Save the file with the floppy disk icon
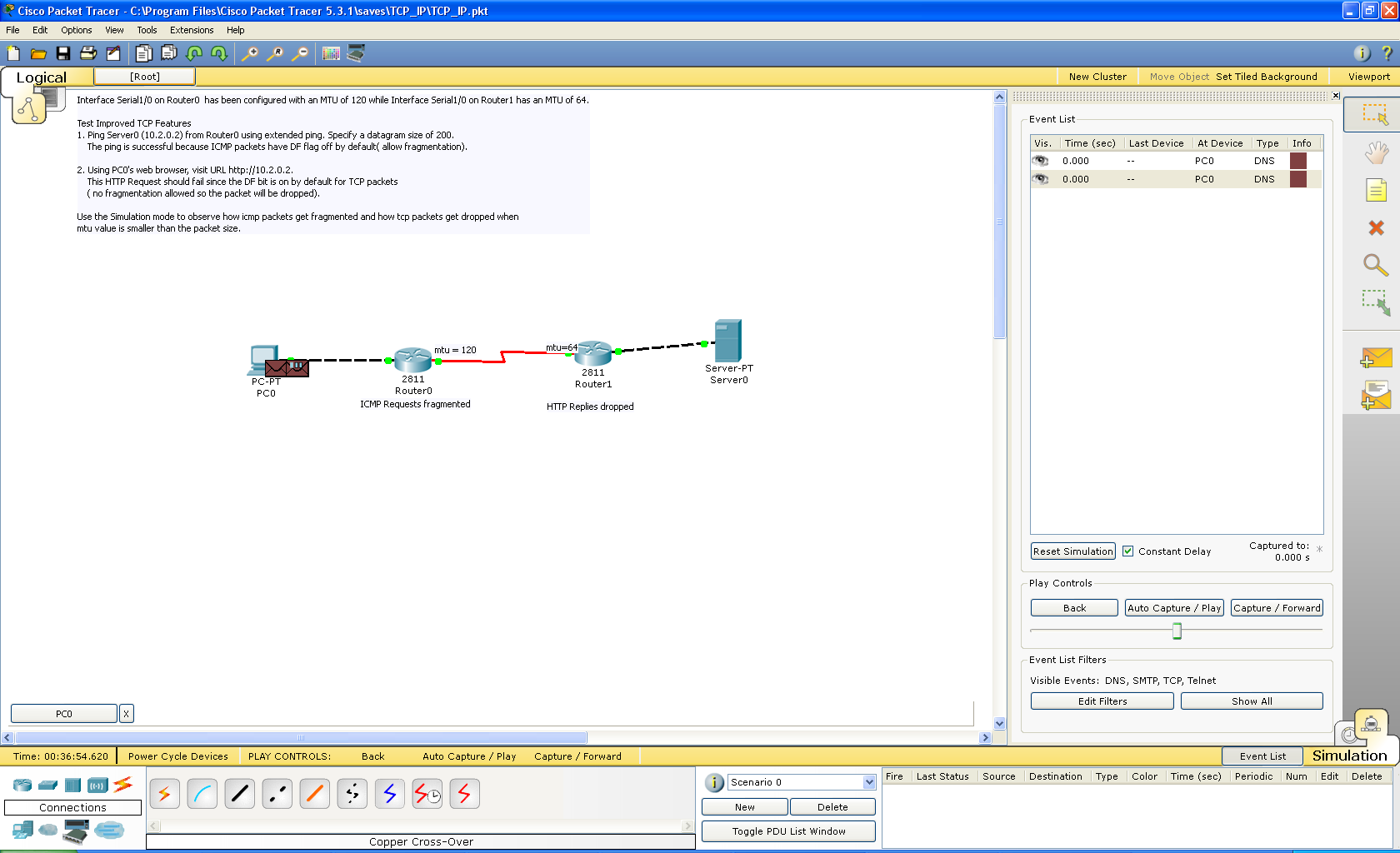The height and width of the screenshot is (853, 1400). [x=63, y=53]
